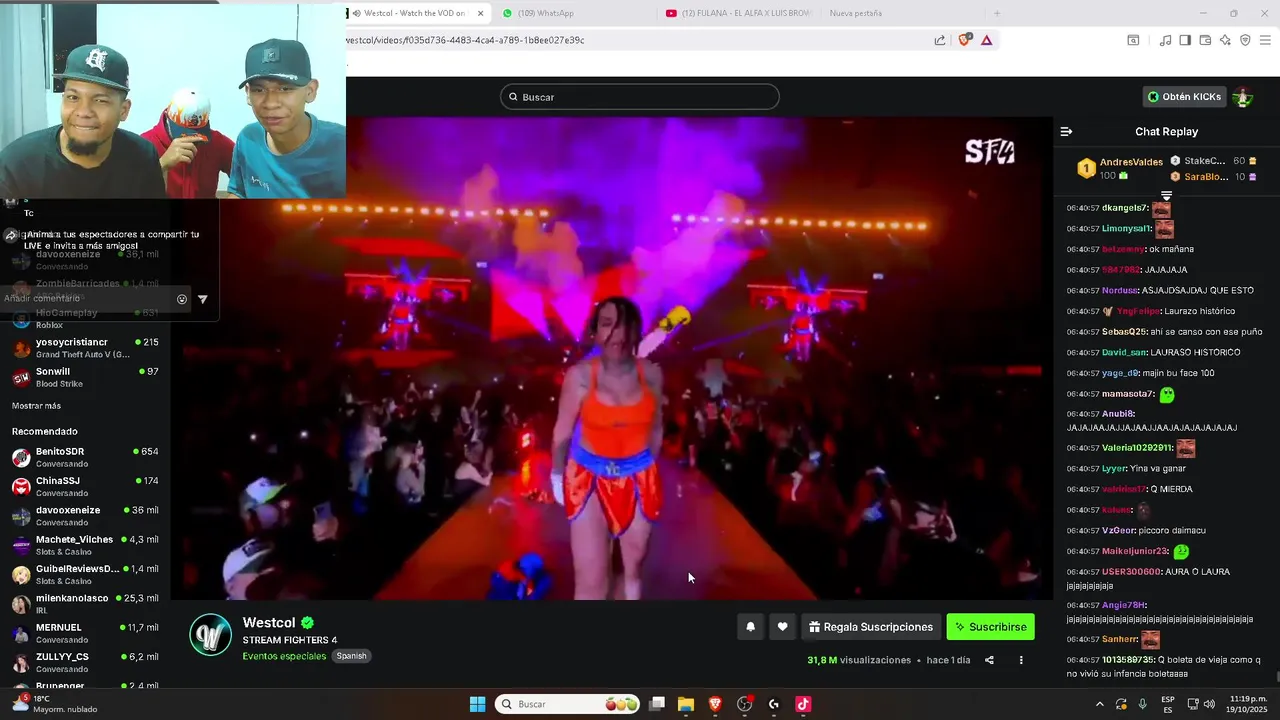Image resolution: width=1280 pixels, height=720 pixels.
Task: Click the volume speaker icon in system tray
Action: coord(1208,704)
